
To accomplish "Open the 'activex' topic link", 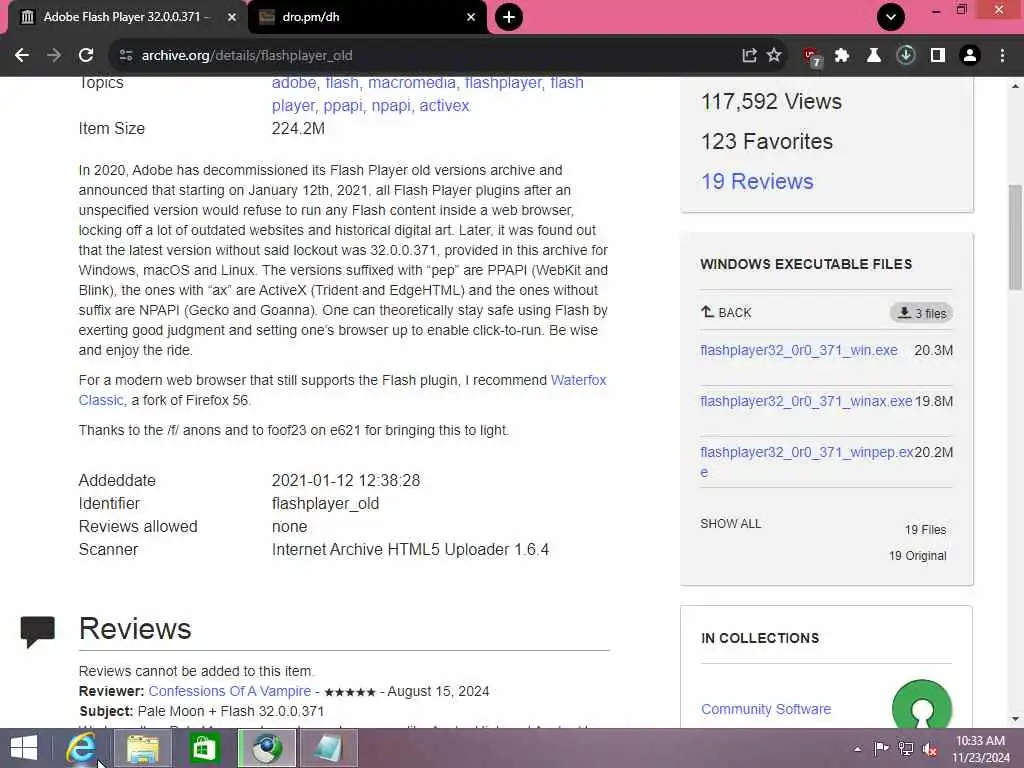I will click(444, 106).
